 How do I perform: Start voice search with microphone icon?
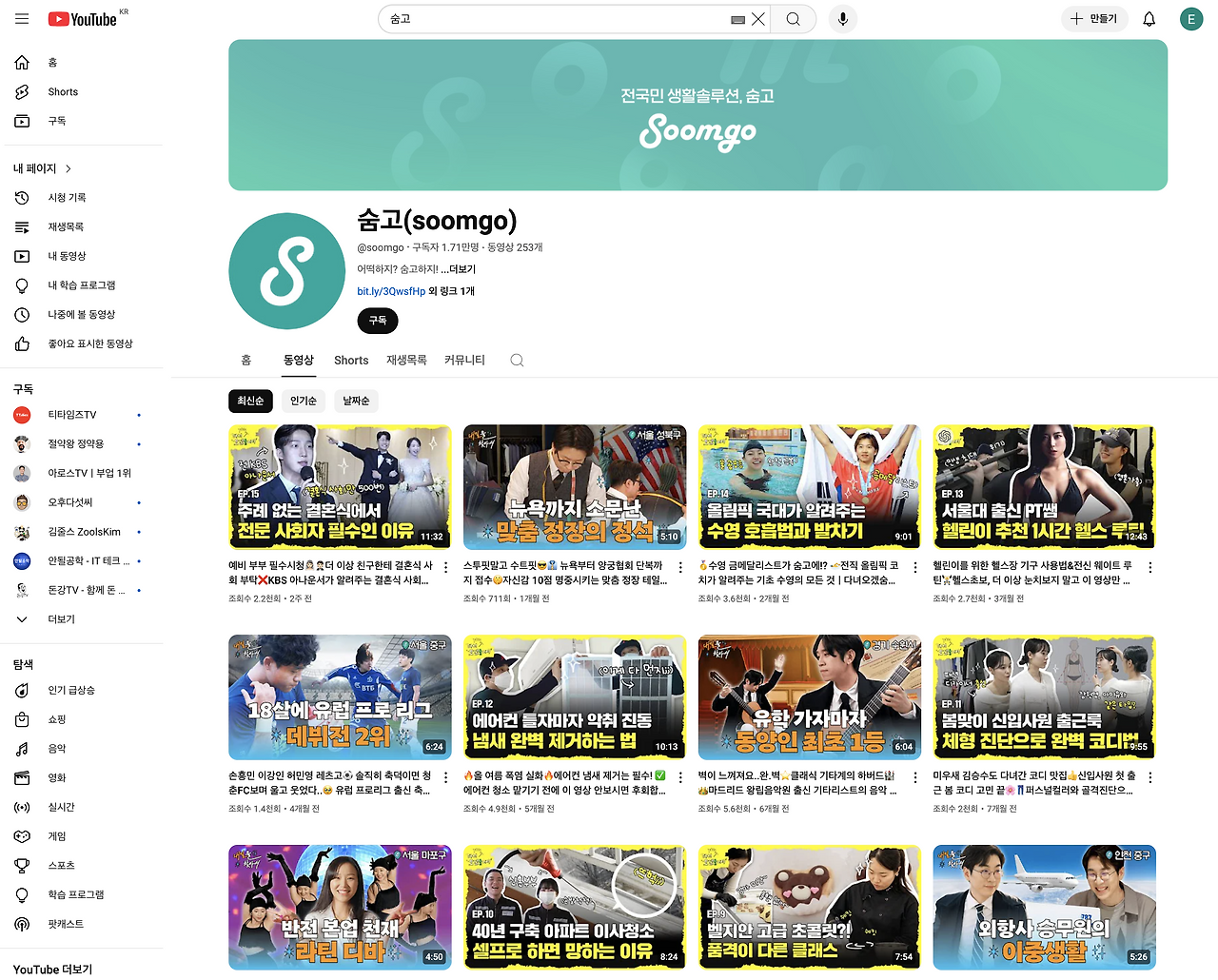[x=843, y=19]
